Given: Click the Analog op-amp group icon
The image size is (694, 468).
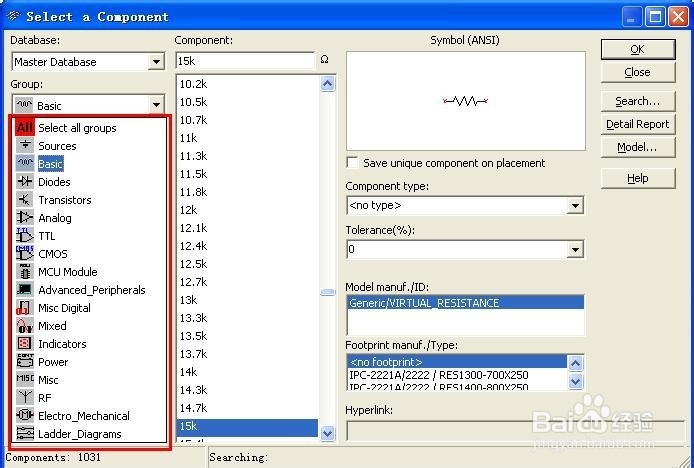Looking at the screenshot, I should 25,217.
